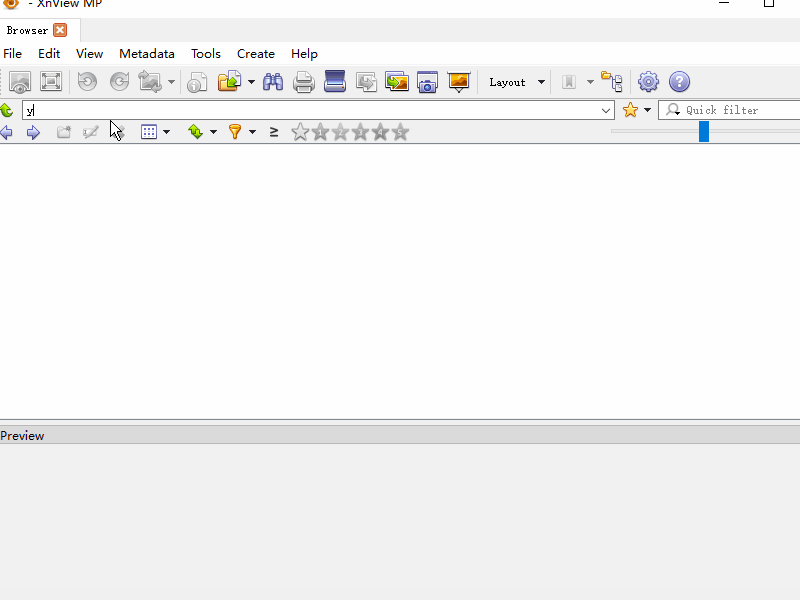Click the Print icon in toolbar
Image resolution: width=800 pixels, height=600 pixels.
tap(304, 82)
